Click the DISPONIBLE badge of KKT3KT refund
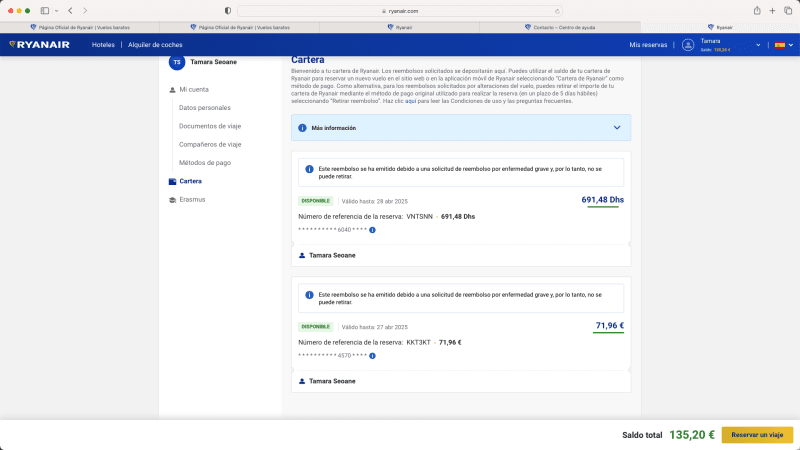 point(315,327)
